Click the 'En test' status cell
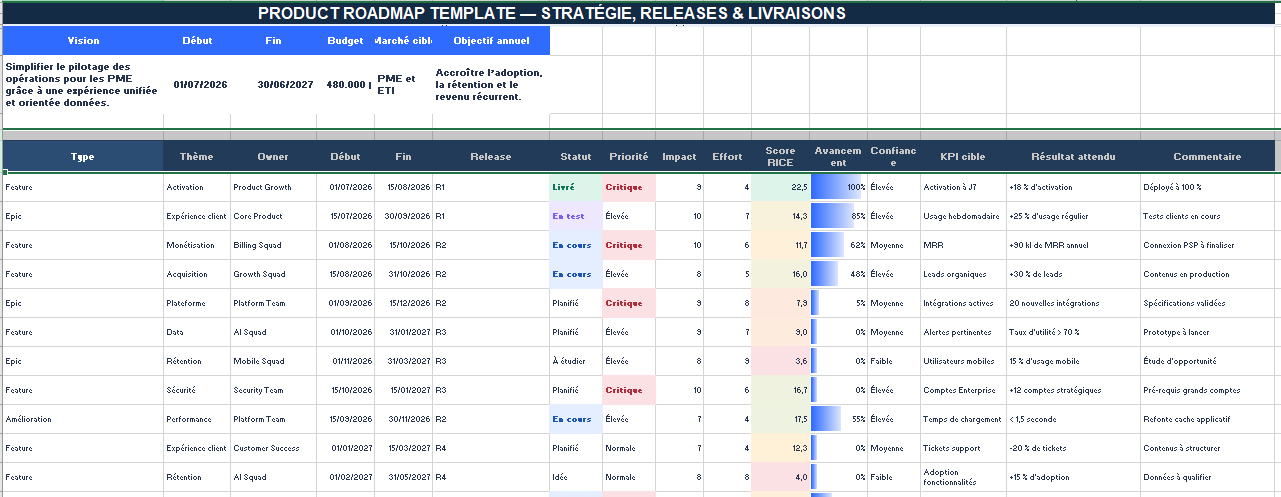The height and width of the screenshot is (497, 1281). coord(576,216)
